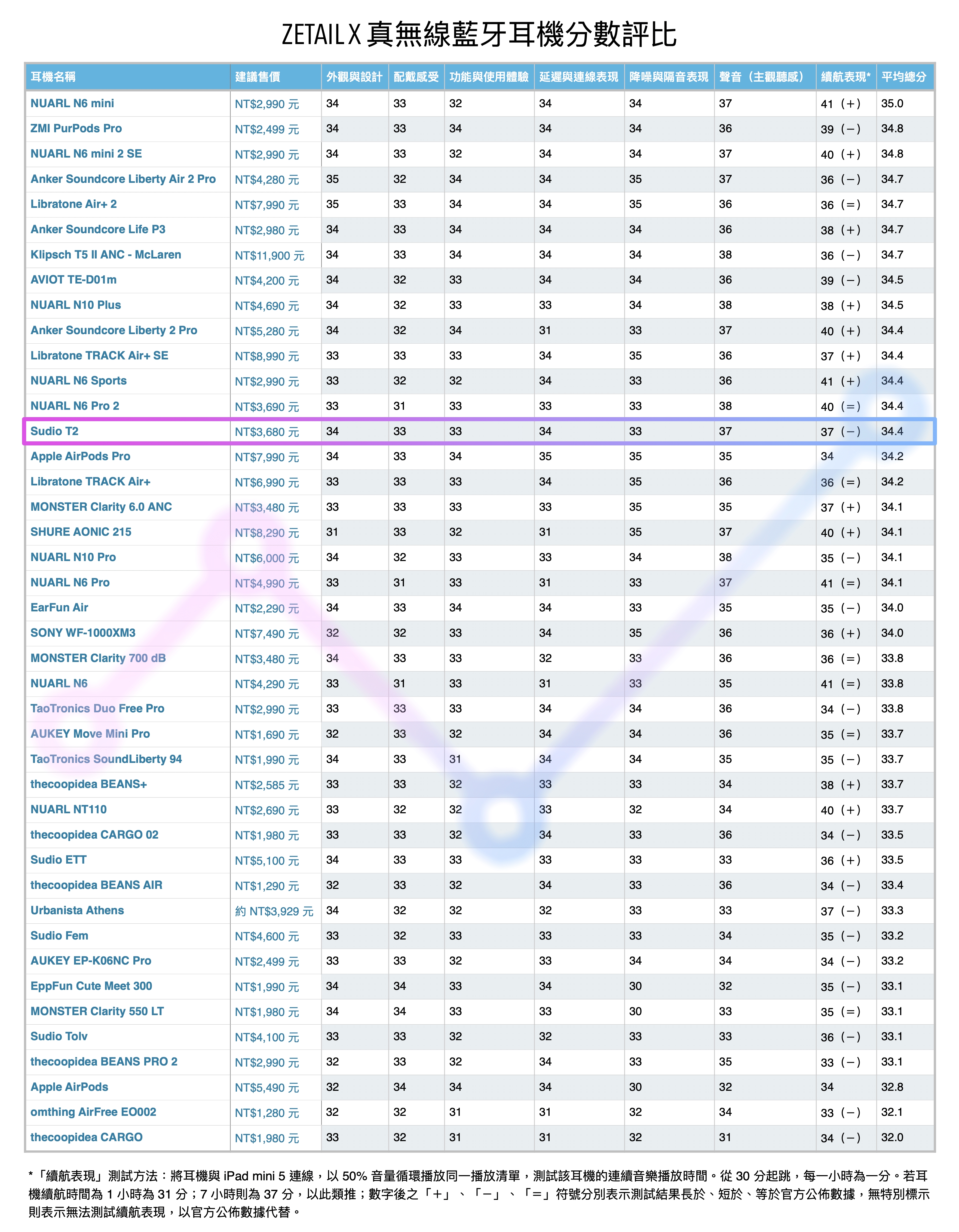Click the NT$5,490 price for Apple AirPods
The width and height of the screenshot is (959, 1232).
click(x=266, y=1088)
